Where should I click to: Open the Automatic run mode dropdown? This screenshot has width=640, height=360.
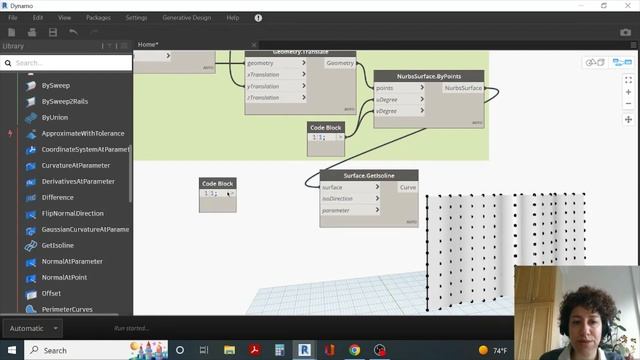coord(32,328)
